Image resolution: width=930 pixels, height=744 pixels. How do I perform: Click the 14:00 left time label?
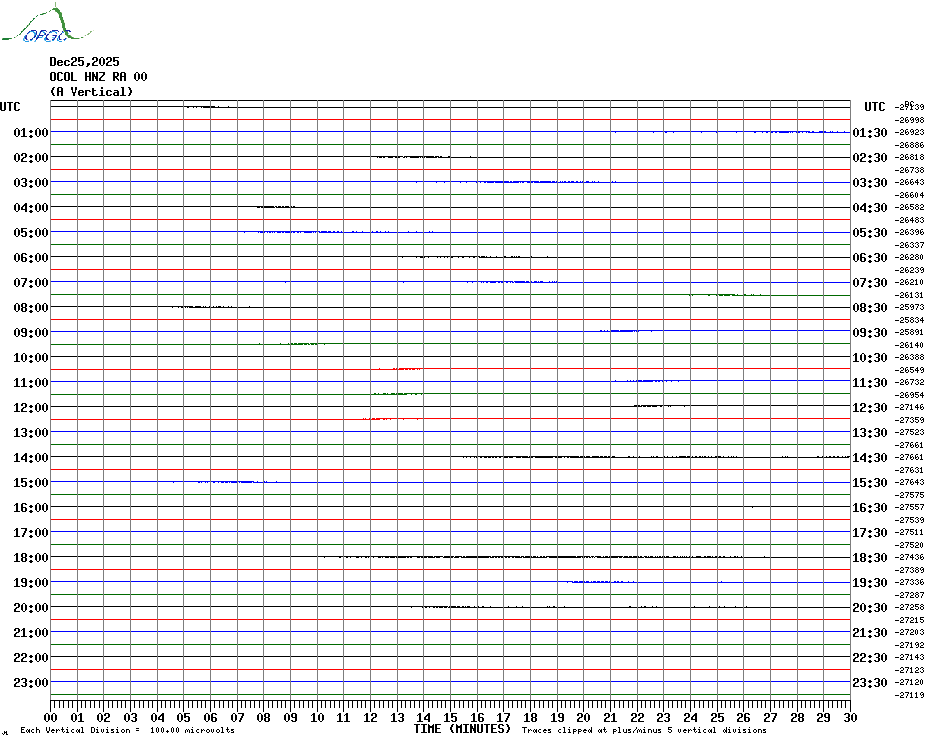coord(31,457)
